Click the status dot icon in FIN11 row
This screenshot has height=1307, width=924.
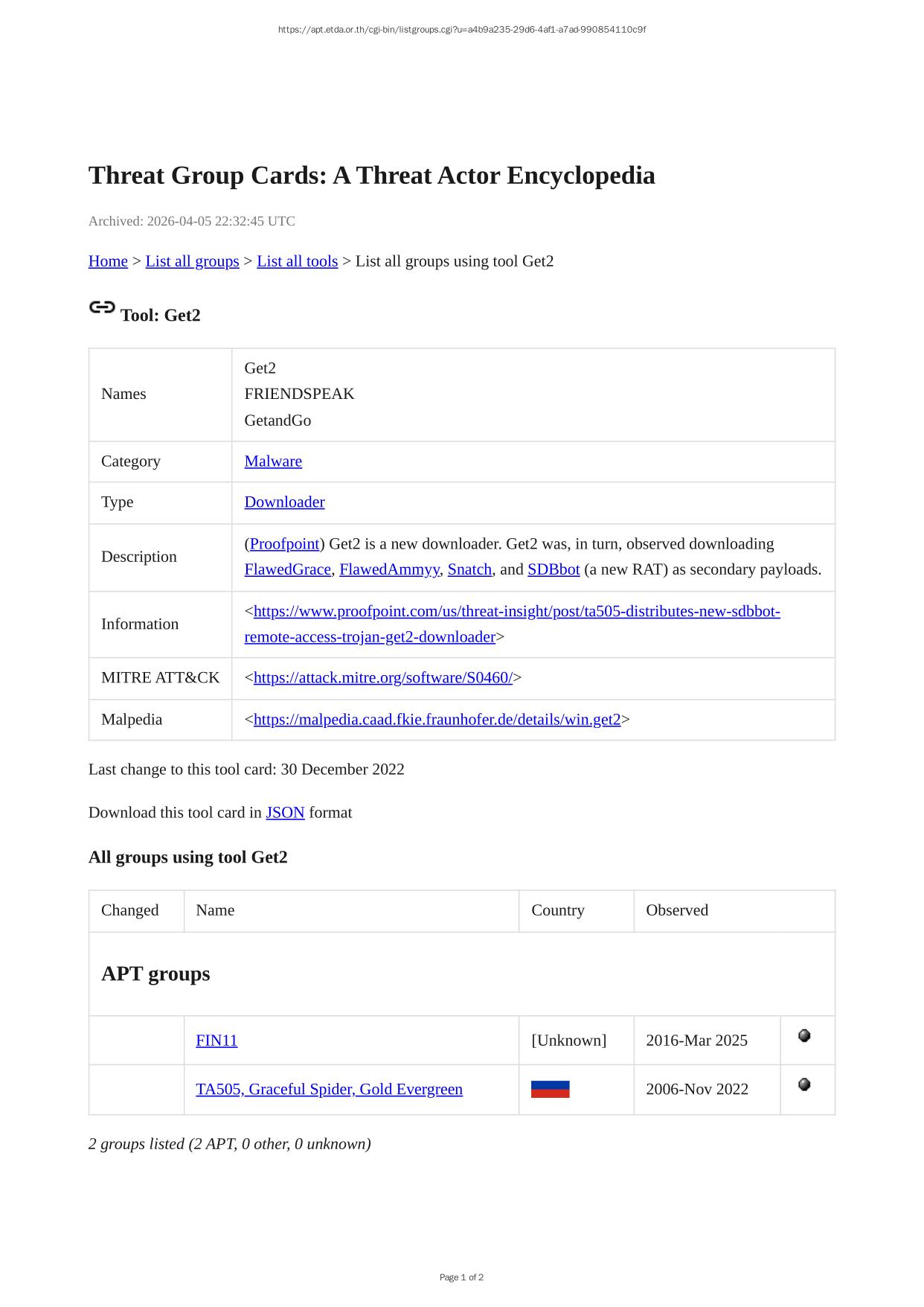(x=803, y=1035)
